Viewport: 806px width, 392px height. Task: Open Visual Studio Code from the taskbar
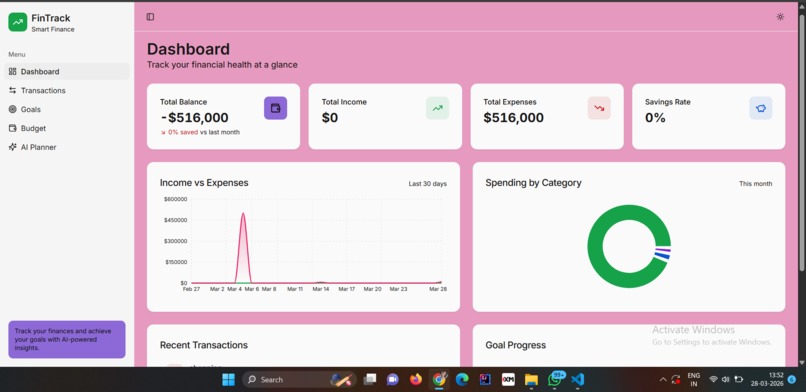point(578,380)
